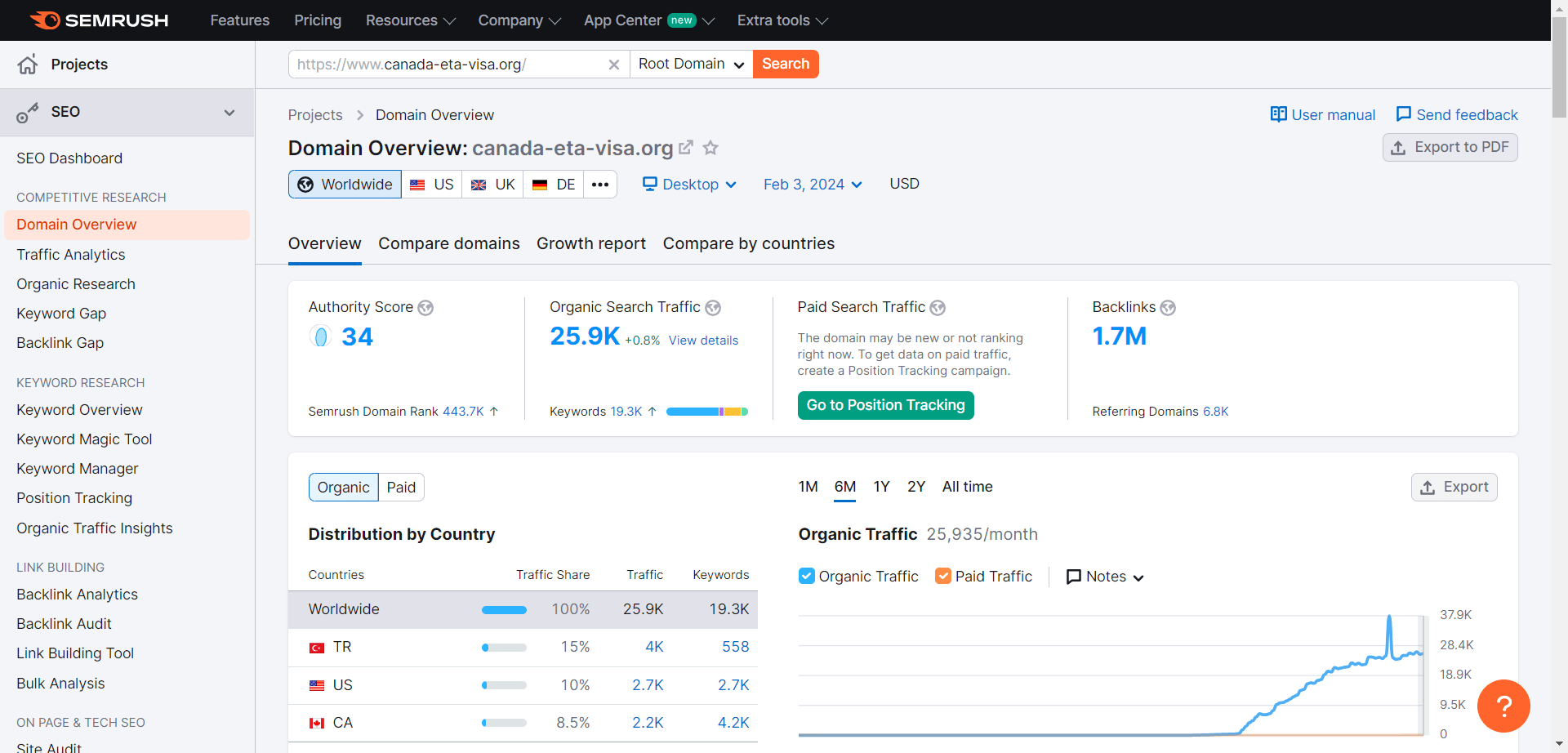Select the US flag database

(432, 185)
